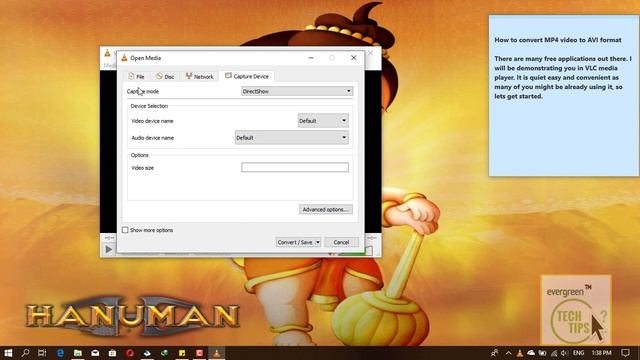
Task: Open Advanced options
Action: pos(326,209)
